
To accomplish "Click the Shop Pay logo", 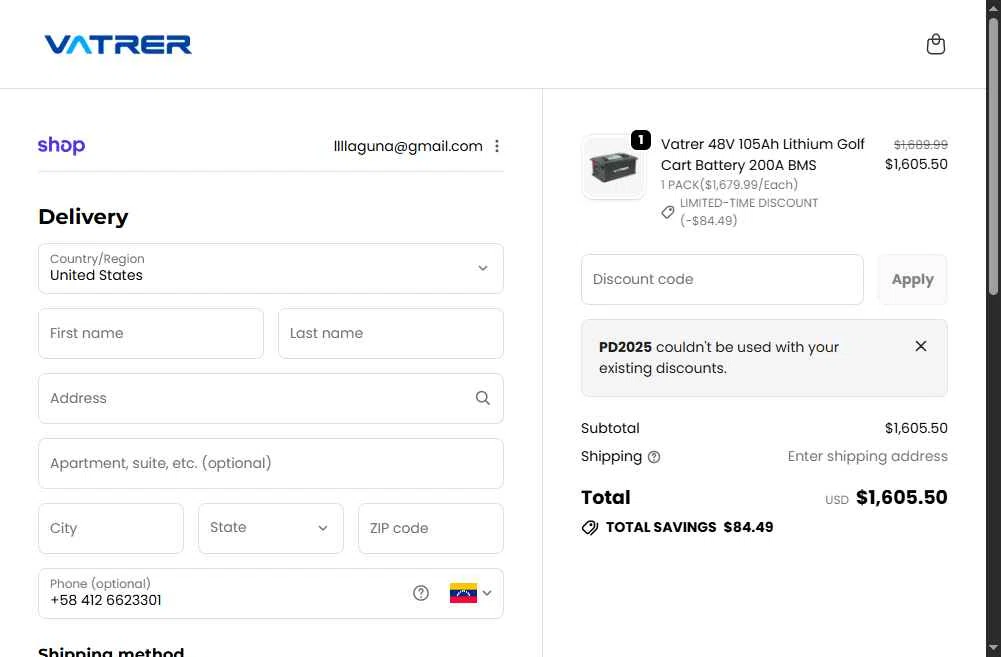I will coord(61,145).
